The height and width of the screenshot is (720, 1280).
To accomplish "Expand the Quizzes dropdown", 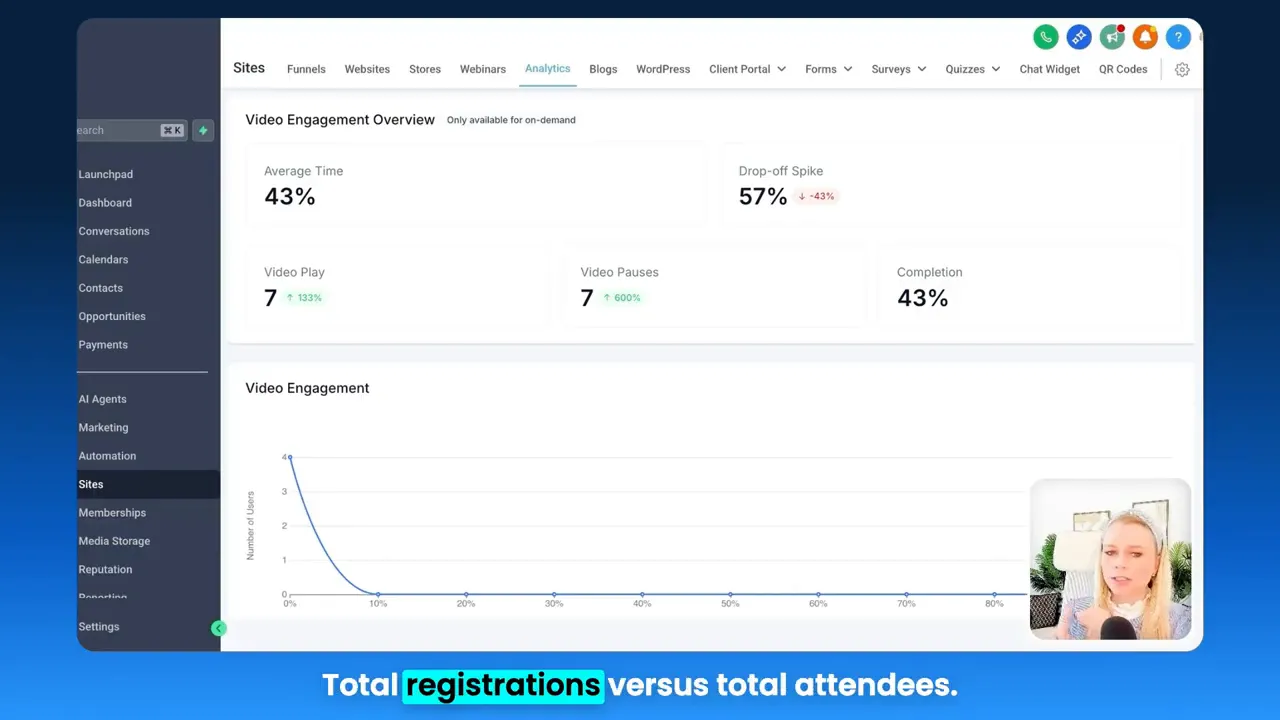I will (971, 68).
